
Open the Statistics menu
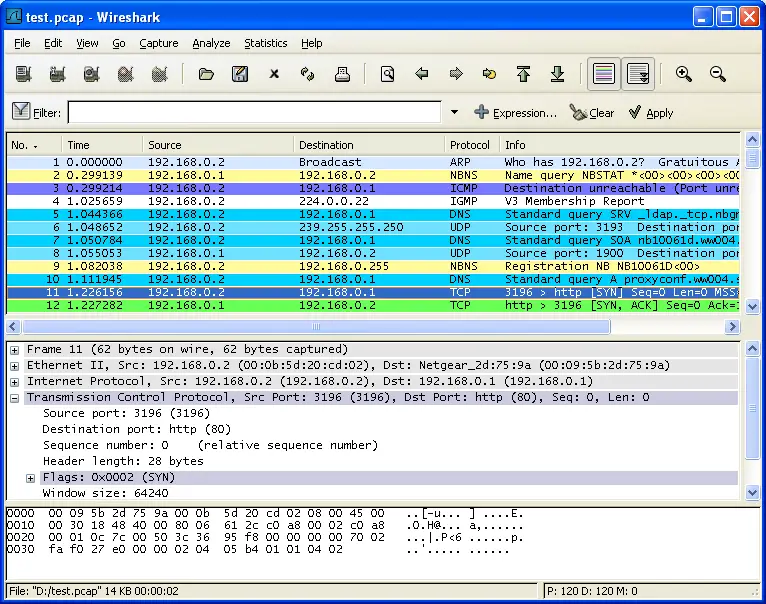coord(265,43)
